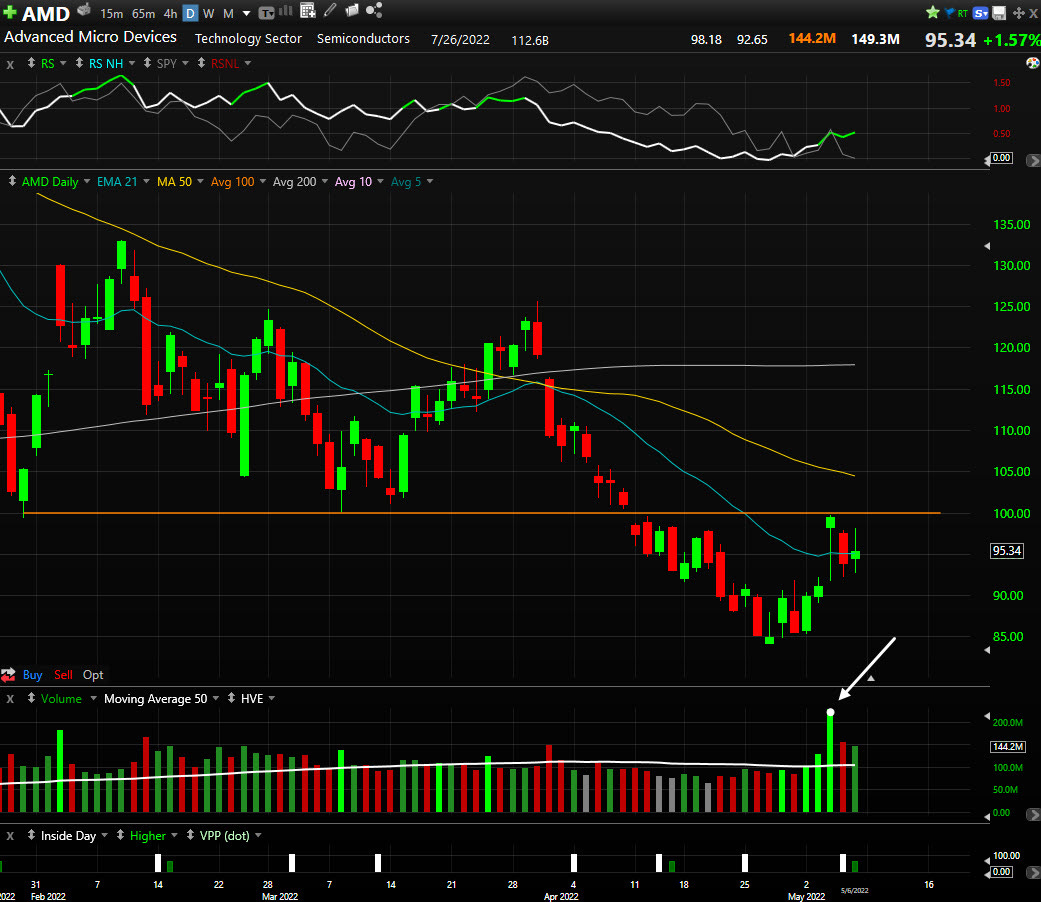The image size is (1041, 902).
Task: Click the reorder arrows beside Higher
Action: 120,836
